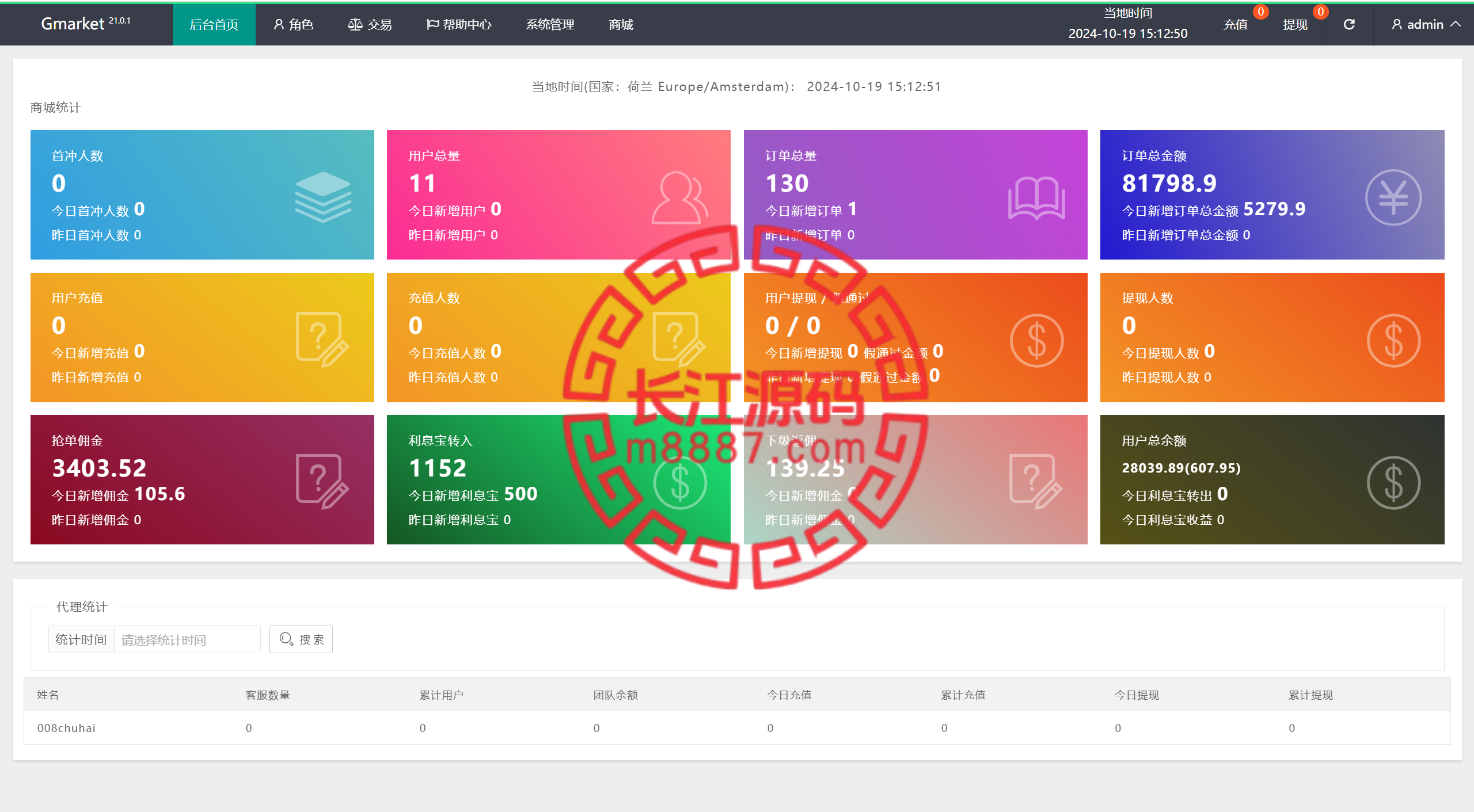The width and height of the screenshot is (1474, 812).
Task: Click the book icon on 订单总量 card
Action: pos(1036,198)
